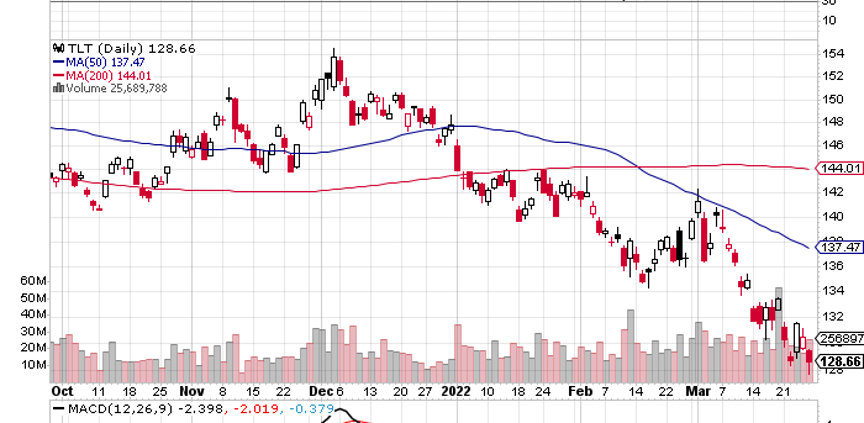Click the blue line marker beside MA(50)

point(57,62)
